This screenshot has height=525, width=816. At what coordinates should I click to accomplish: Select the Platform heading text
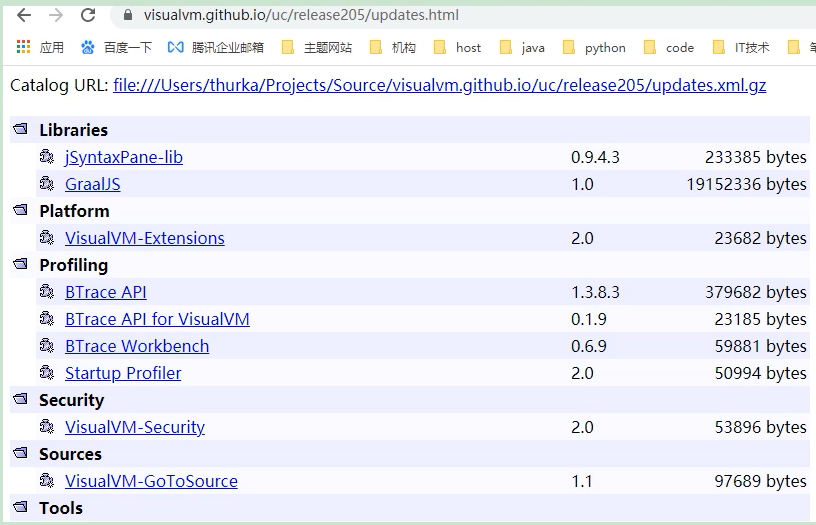74,211
